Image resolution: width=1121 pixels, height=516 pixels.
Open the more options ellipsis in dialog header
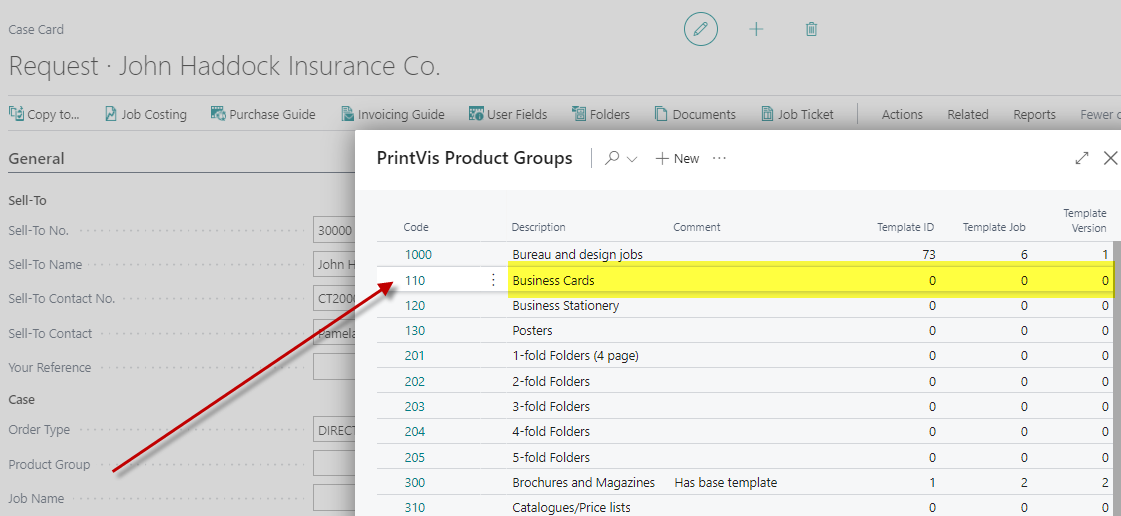(x=720, y=158)
